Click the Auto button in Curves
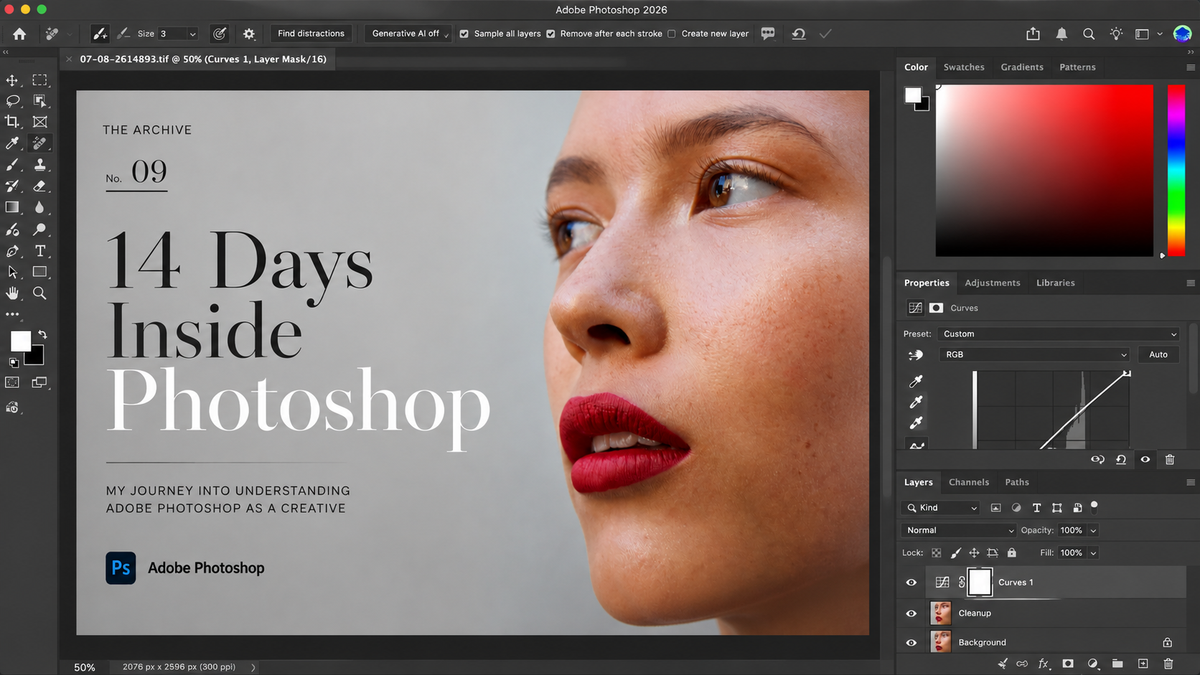The image size is (1200, 675). (1158, 355)
